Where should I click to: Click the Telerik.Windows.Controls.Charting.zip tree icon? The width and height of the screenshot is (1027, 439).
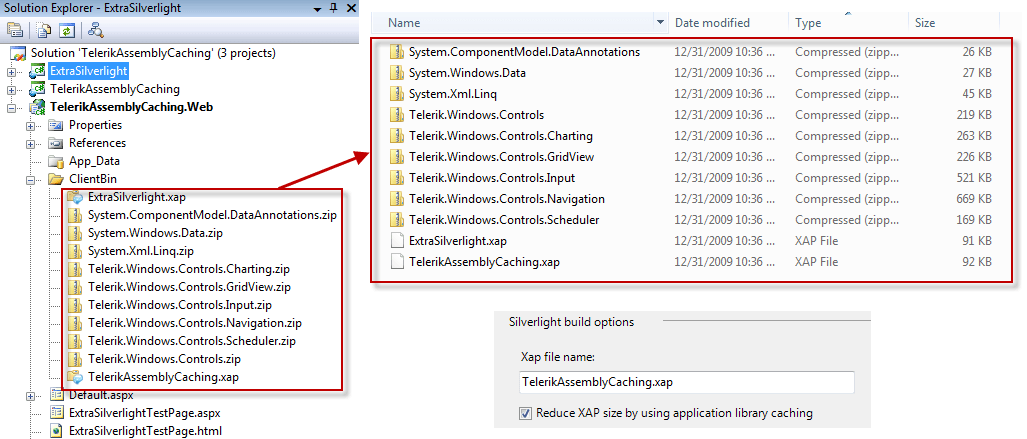pyautogui.click(x=75, y=269)
